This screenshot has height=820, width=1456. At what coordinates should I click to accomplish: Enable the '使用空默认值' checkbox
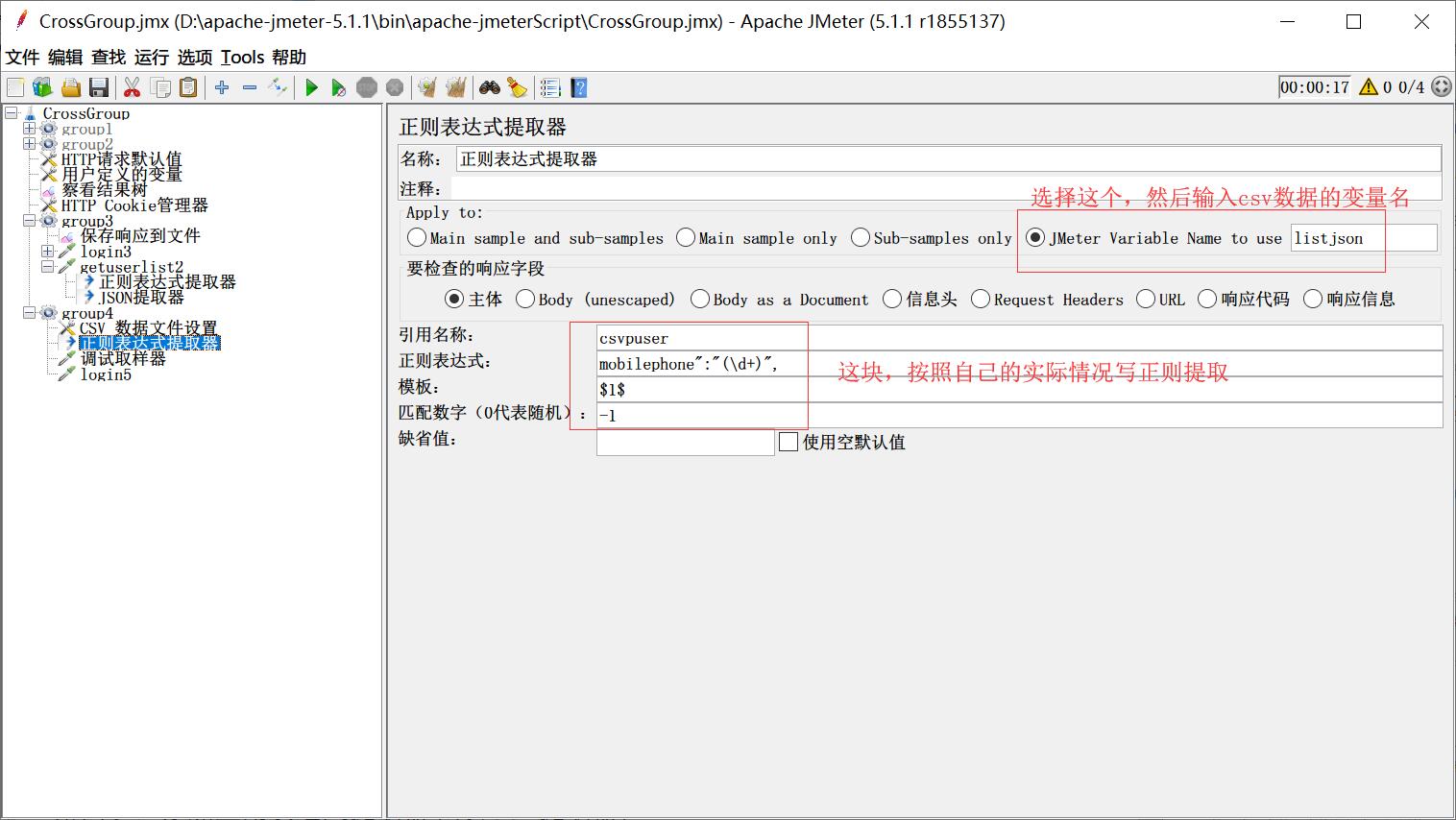789,442
